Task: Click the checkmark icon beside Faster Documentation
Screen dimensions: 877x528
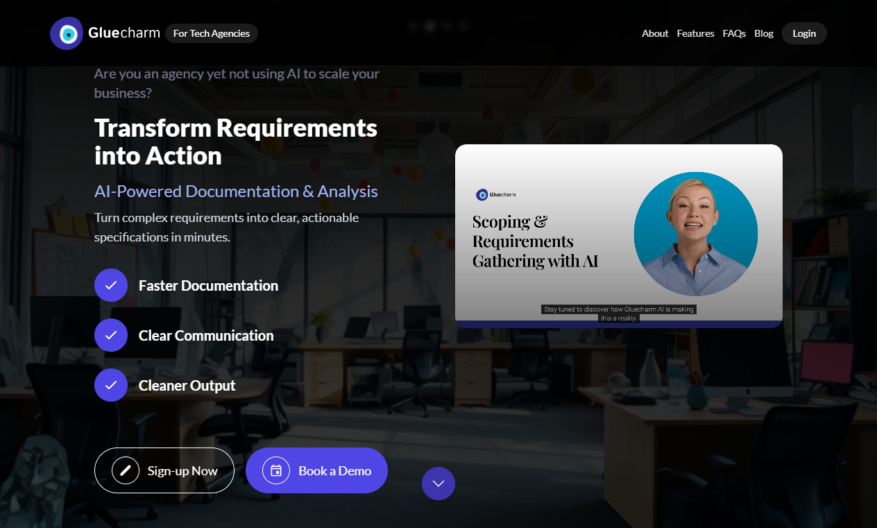Action: tap(111, 285)
